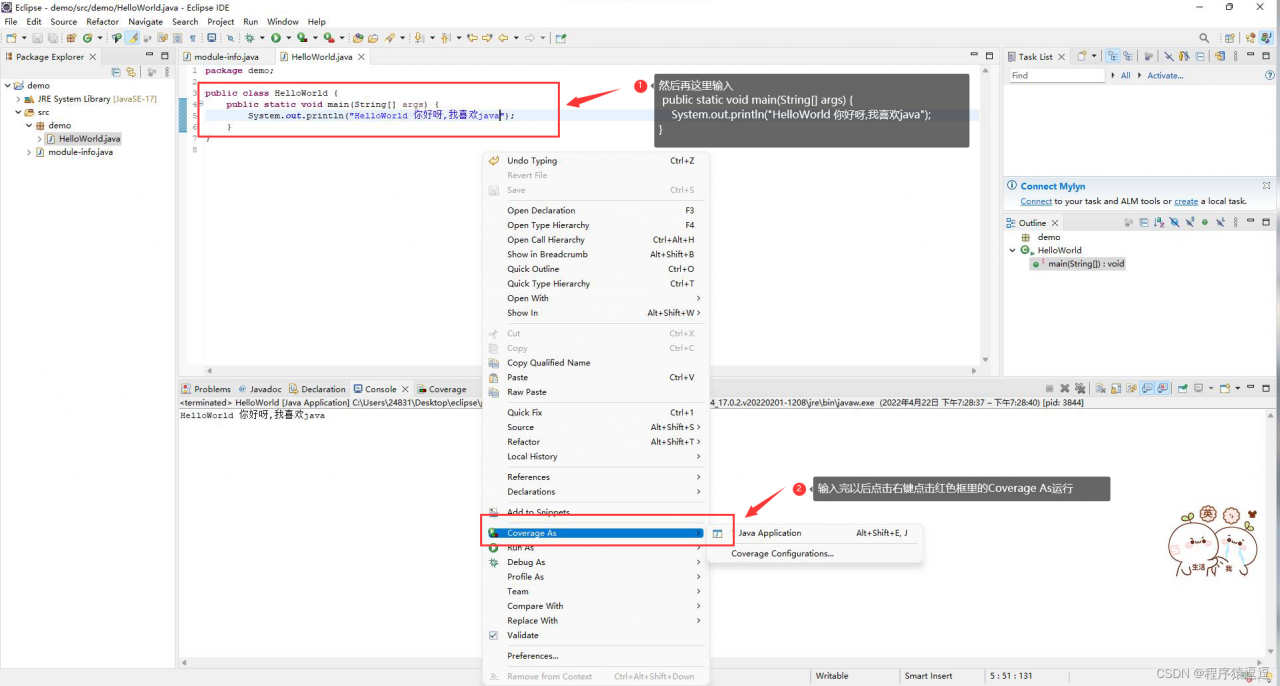Click the New Task icon in Task List
Image resolution: width=1280 pixels, height=686 pixels.
pos(1082,56)
